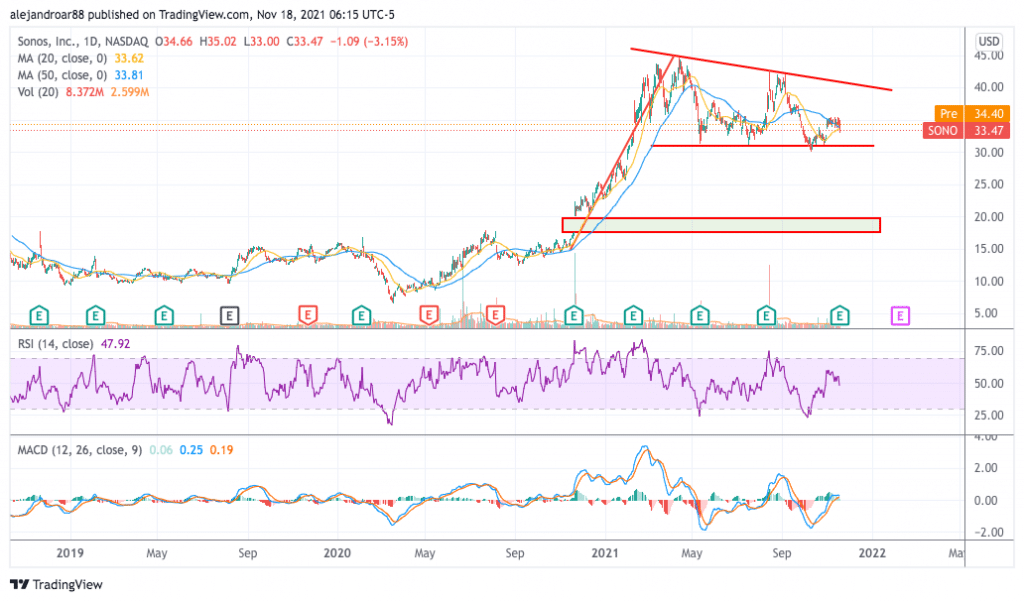1024x602 pixels.
Task: Click the Sonos, Inc., 1D, NASDAQ title
Action: (83, 42)
